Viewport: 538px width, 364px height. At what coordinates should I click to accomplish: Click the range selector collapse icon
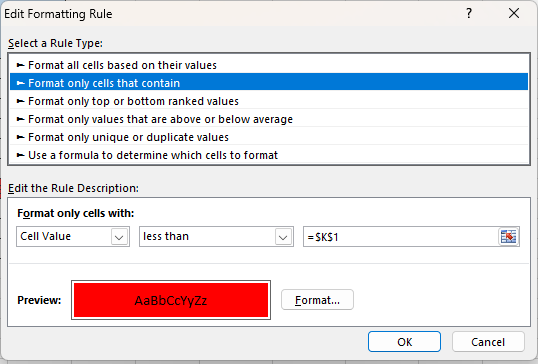[508, 237]
